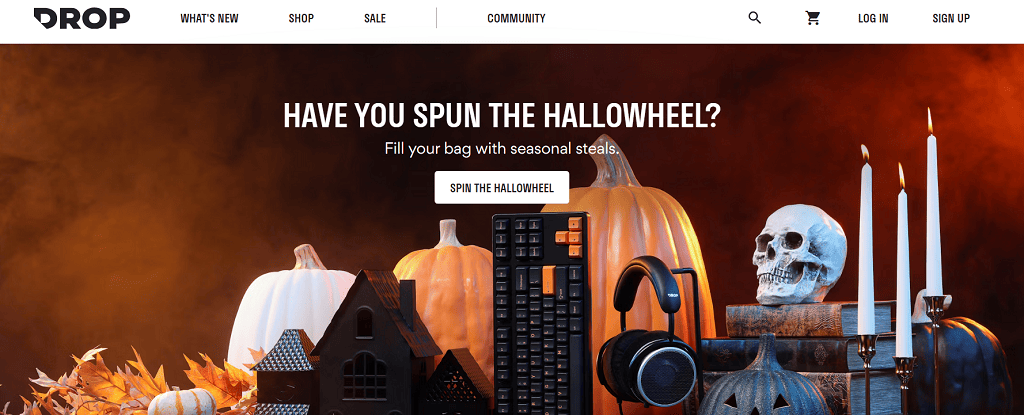Open the search magnifier icon
The height and width of the screenshot is (415, 1024).
(x=754, y=18)
